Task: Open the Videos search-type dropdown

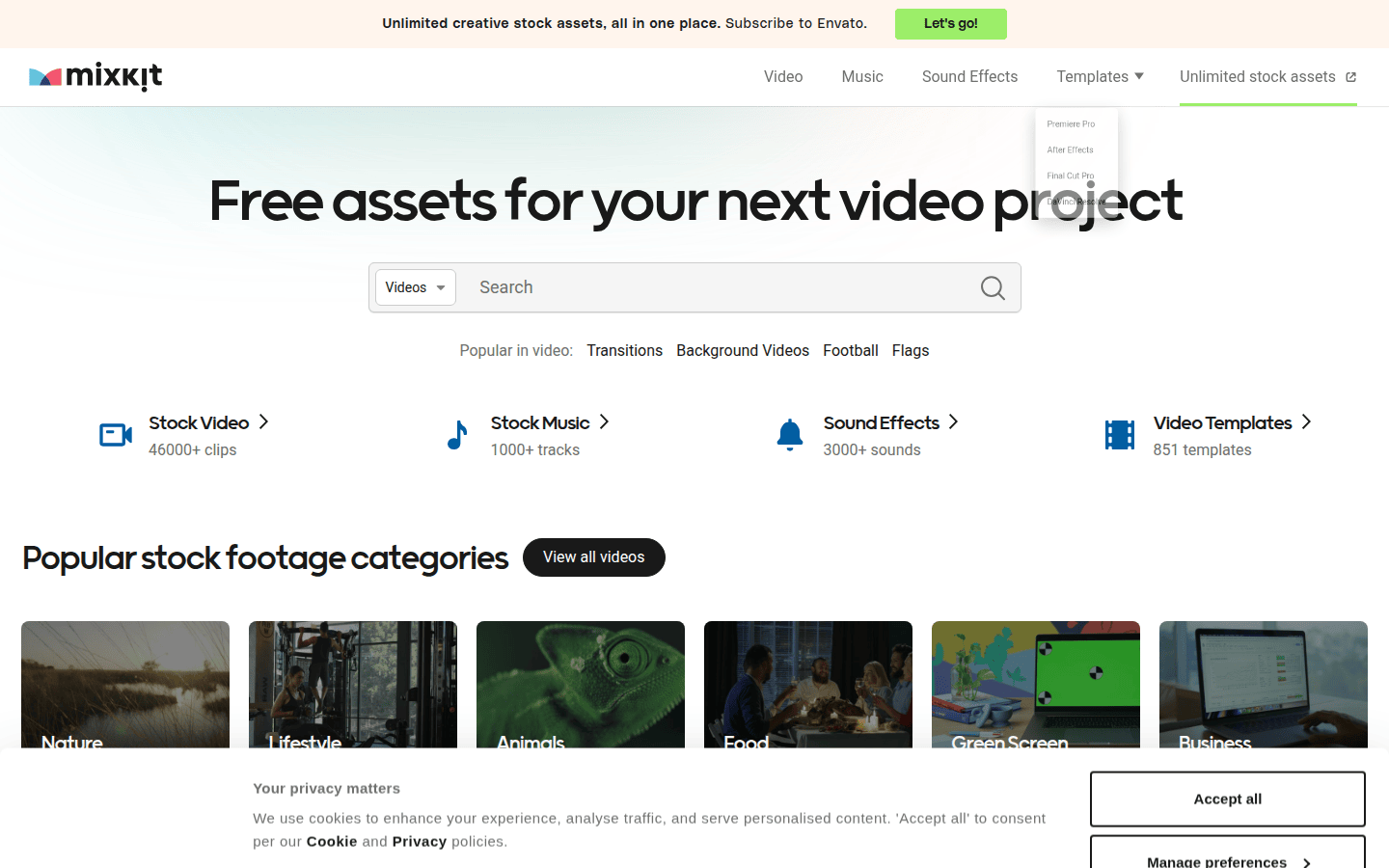Action: [x=416, y=287]
